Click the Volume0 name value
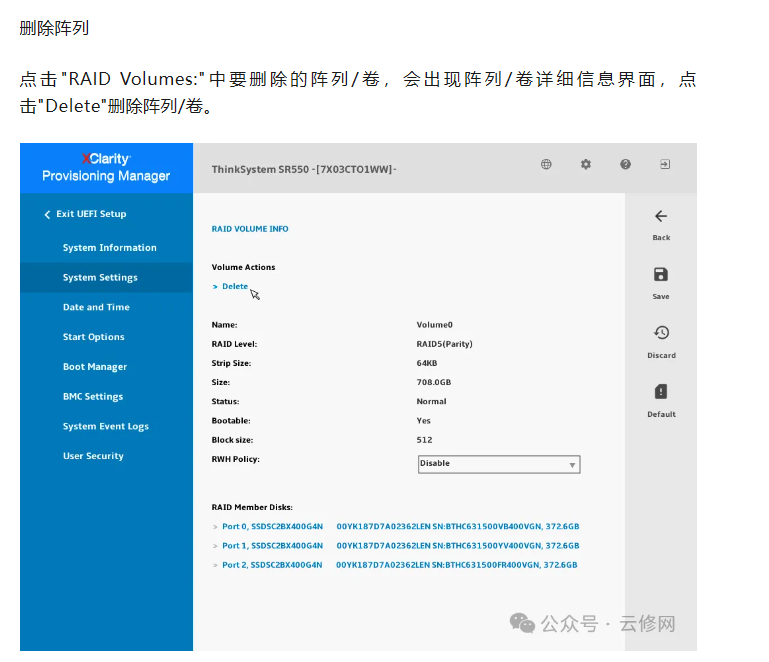Image resolution: width=769 pixels, height=662 pixels. 435,325
